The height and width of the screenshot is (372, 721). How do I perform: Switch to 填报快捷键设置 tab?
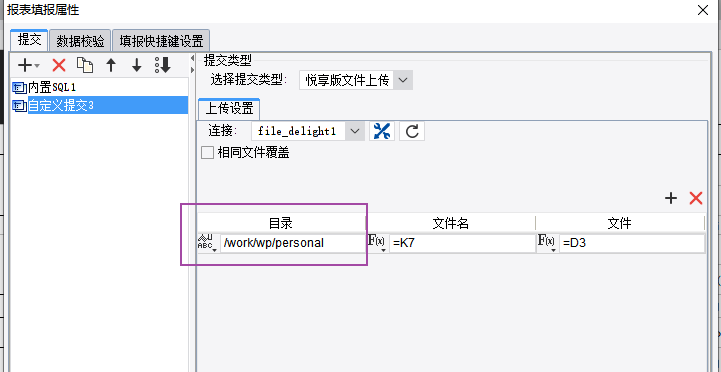coord(161,41)
